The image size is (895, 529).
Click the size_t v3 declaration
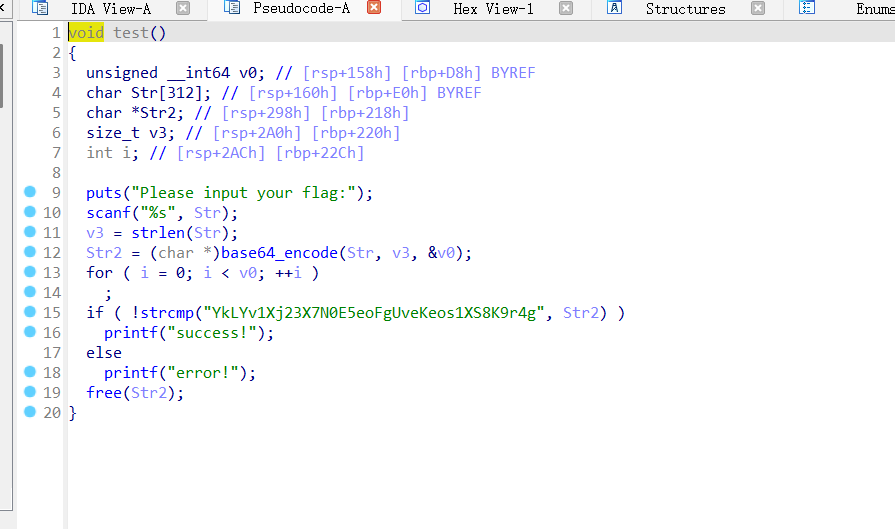pos(131,133)
